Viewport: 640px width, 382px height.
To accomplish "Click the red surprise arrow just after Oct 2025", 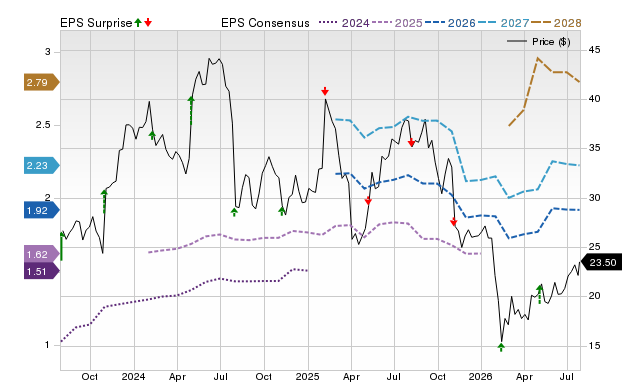I will tap(453, 222).
